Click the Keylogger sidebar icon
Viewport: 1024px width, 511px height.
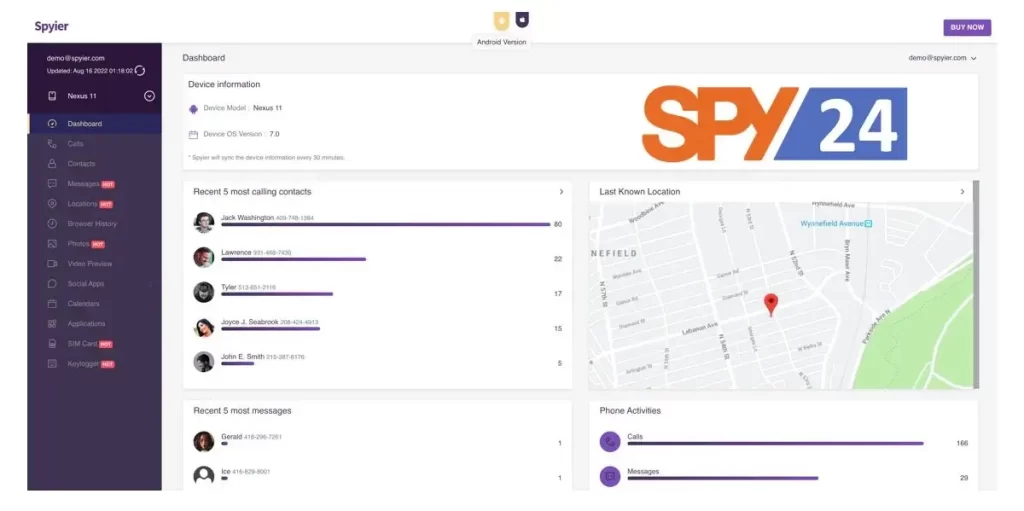52,364
